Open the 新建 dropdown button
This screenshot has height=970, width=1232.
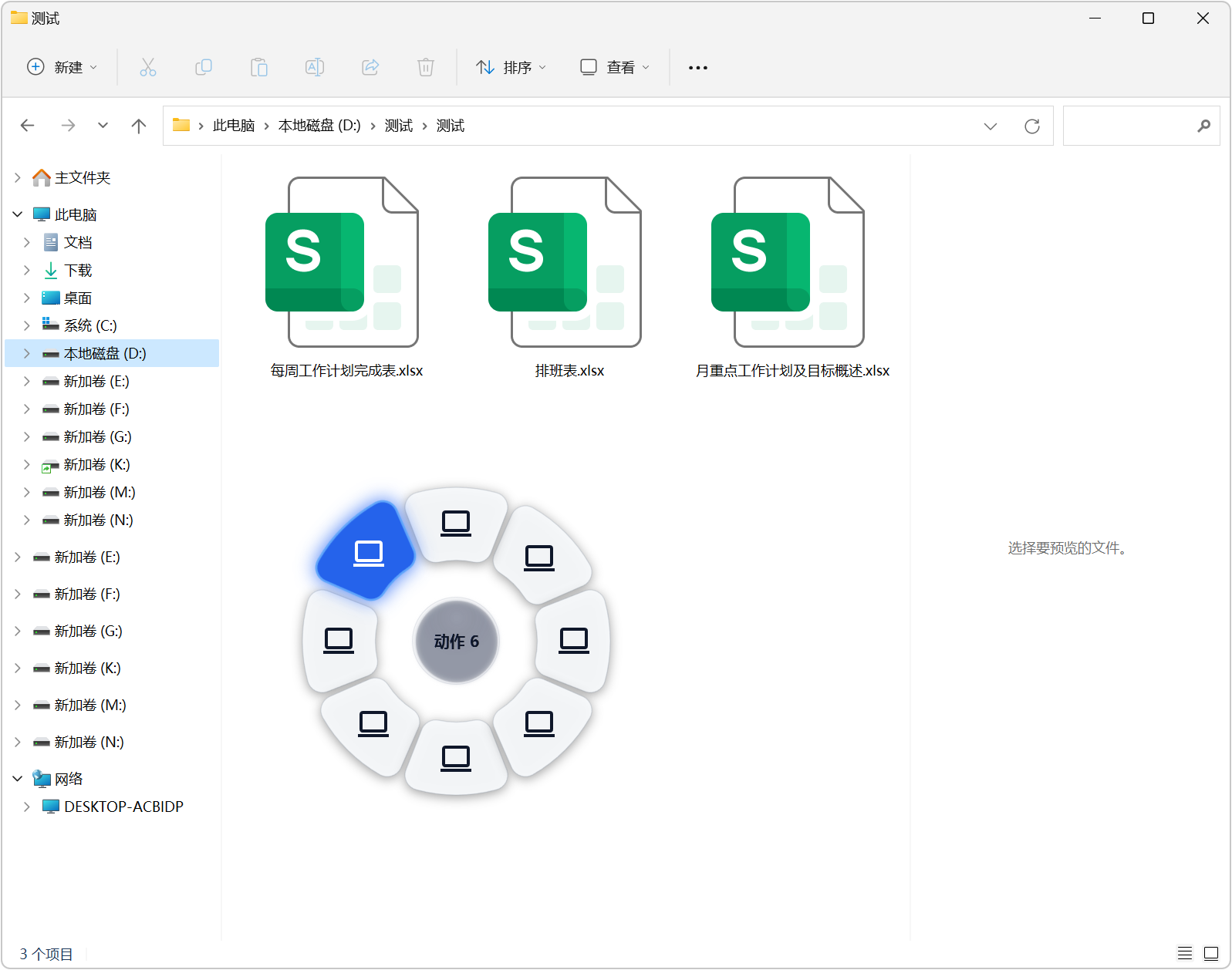click(62, 67)
